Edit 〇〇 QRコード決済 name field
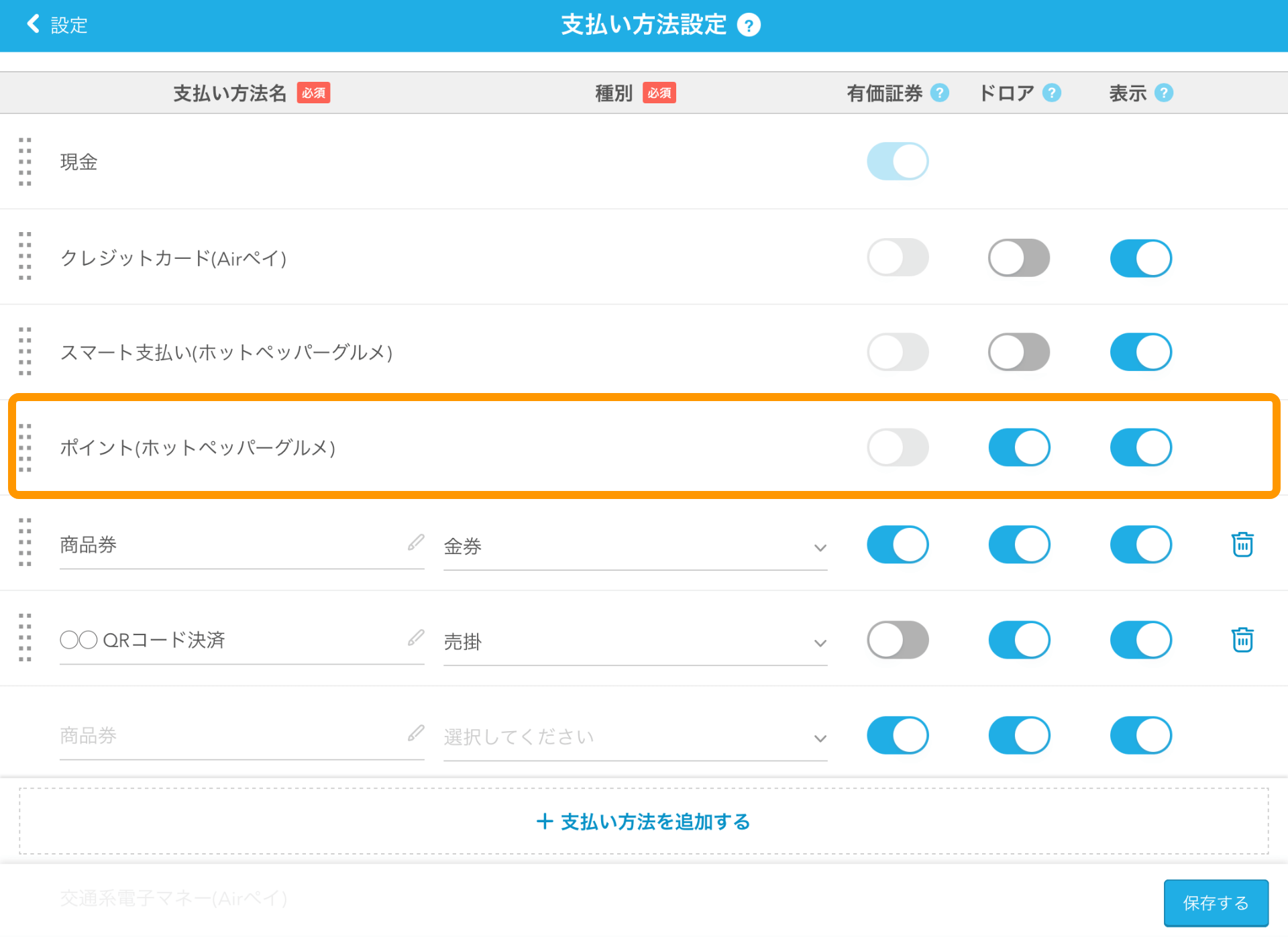The width and height of the screenshot is (1288, 939). click(241, 641)
